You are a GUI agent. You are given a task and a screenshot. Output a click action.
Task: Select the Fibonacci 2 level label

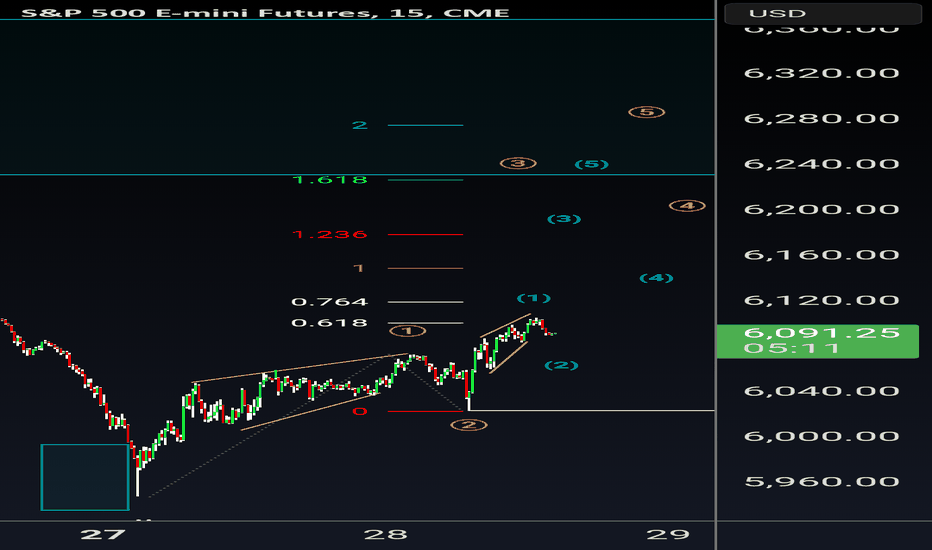point(360,125)
